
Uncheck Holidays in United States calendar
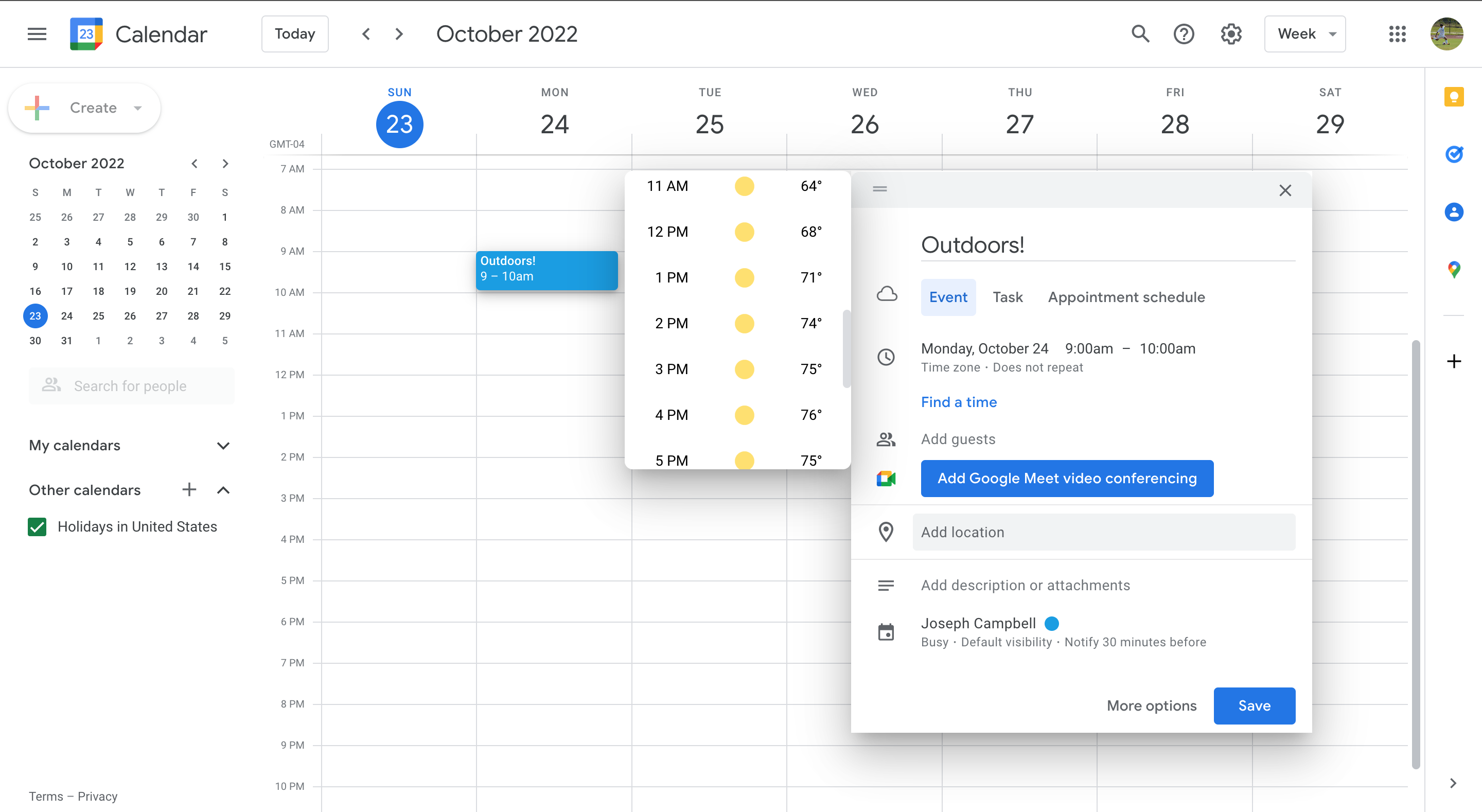tap(38, 526)
